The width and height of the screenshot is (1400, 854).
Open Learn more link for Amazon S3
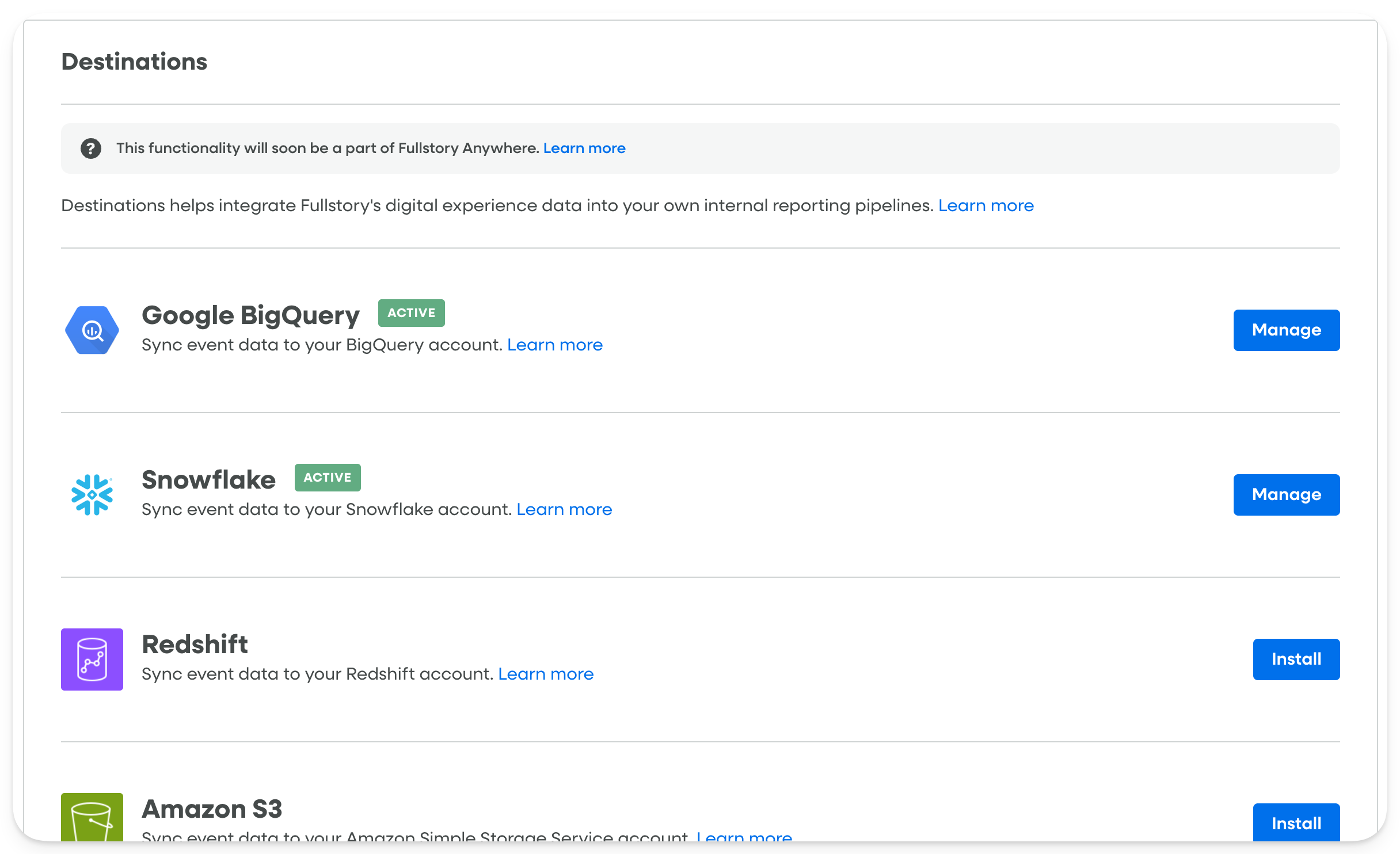point(744,836)
